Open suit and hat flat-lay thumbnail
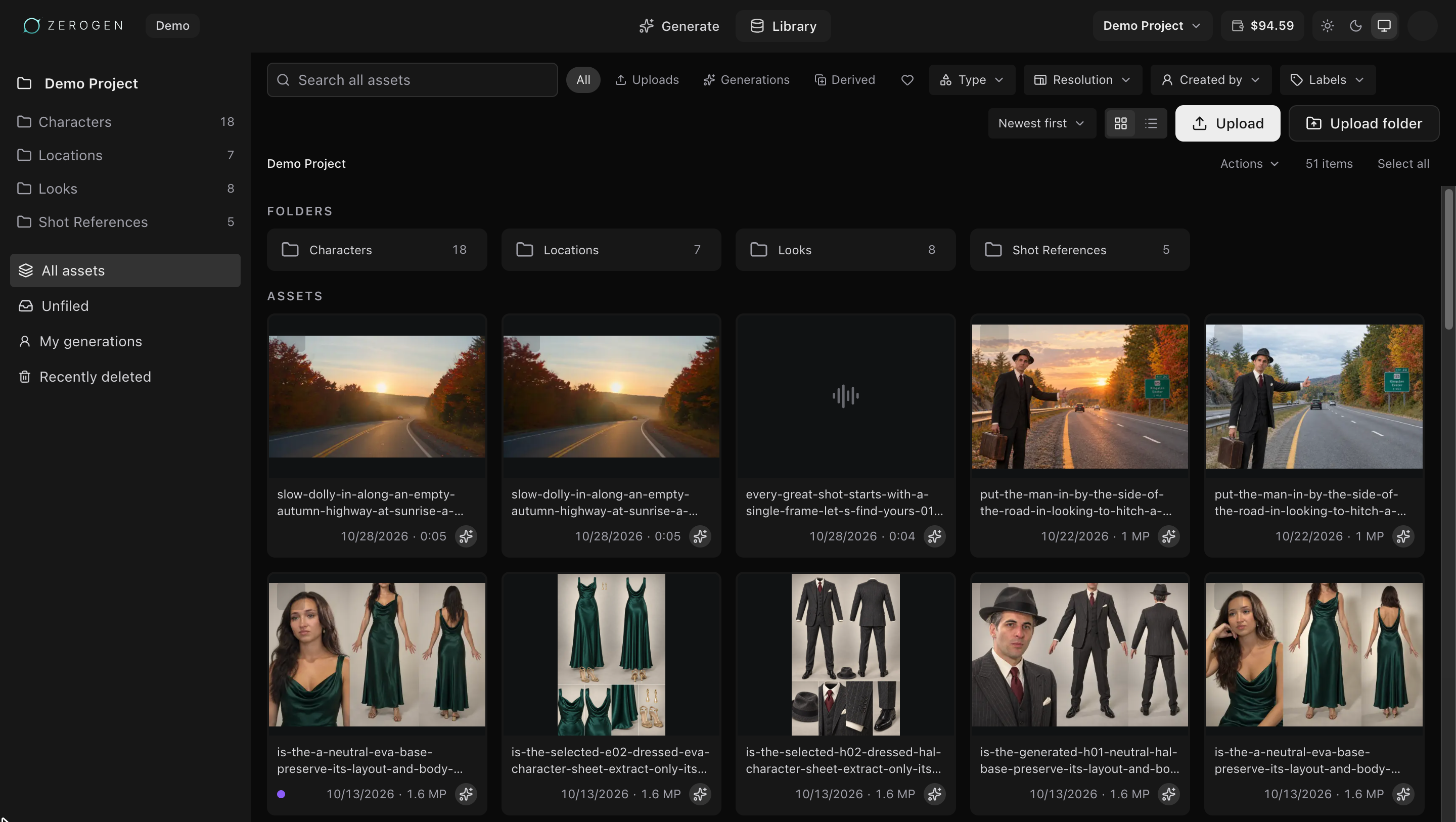Viewport: 1456px width, 822px height. pos(845,654)
